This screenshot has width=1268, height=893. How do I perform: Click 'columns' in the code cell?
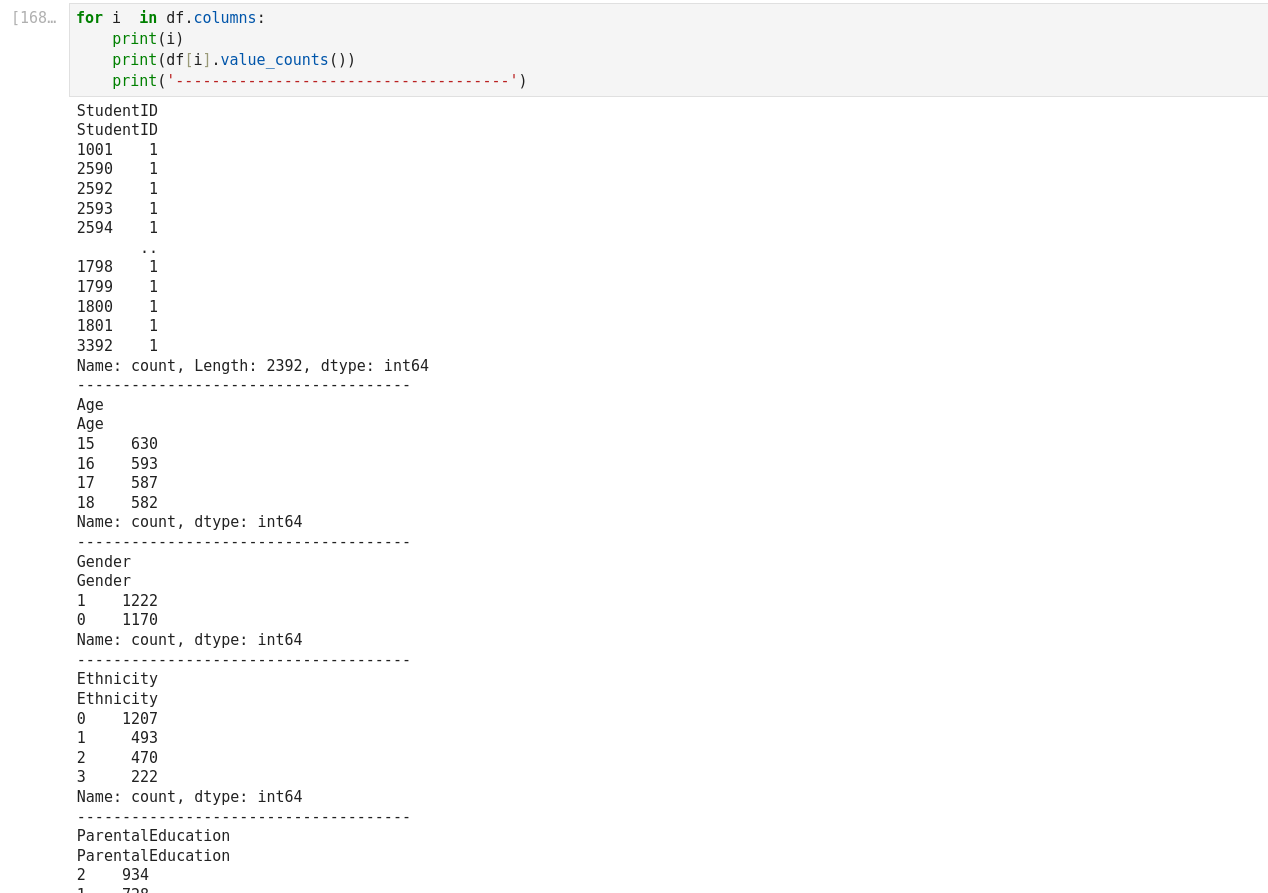225,18
